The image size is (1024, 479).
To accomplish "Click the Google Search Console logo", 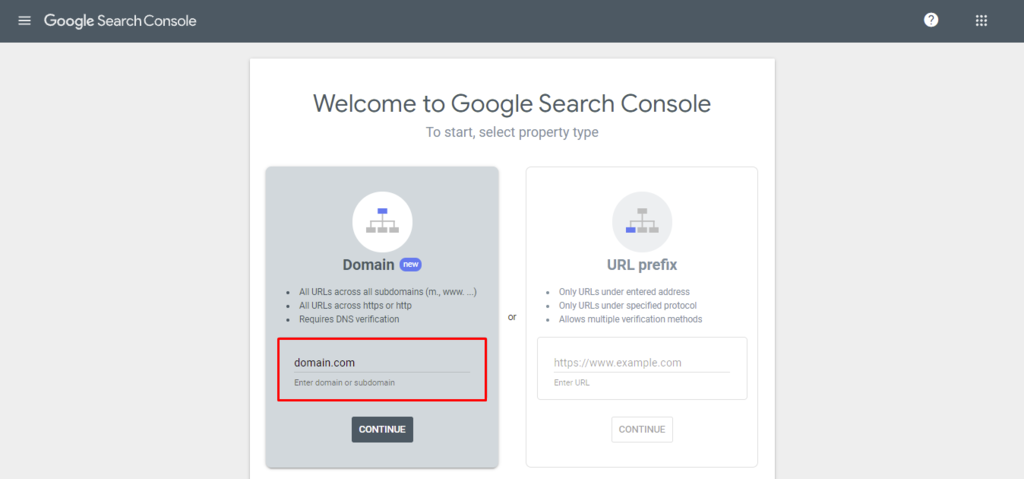I will click(x=120, y=21).
